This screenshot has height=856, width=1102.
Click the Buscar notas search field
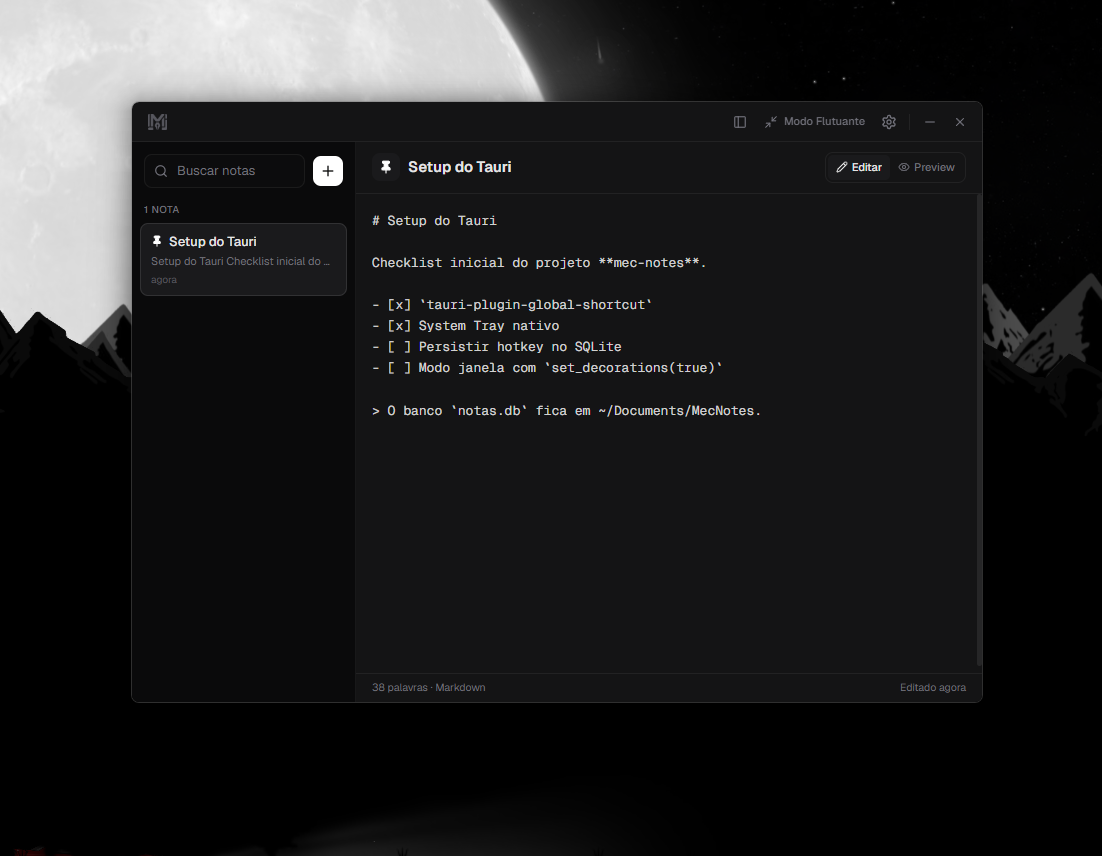(x=224, y=171)
